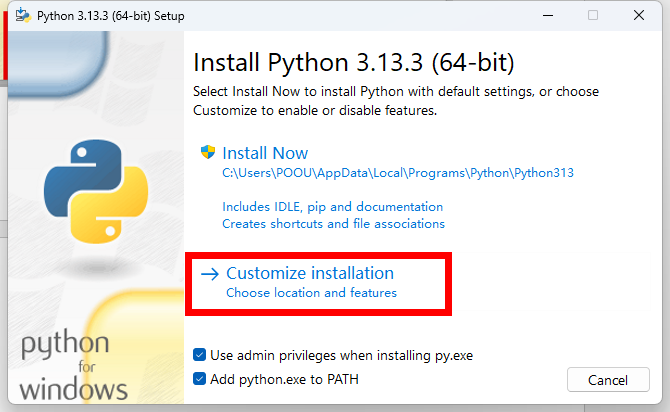
Task: Click the default install path text
Action: [398, 173]
